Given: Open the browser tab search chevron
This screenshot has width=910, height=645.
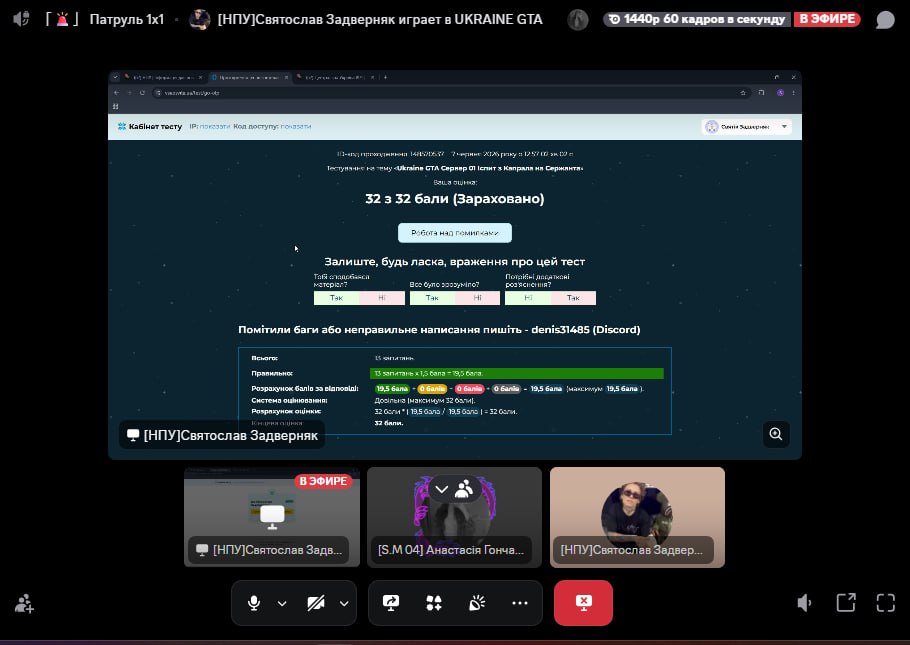Looking at the screenshot, I should coord(115,77).
